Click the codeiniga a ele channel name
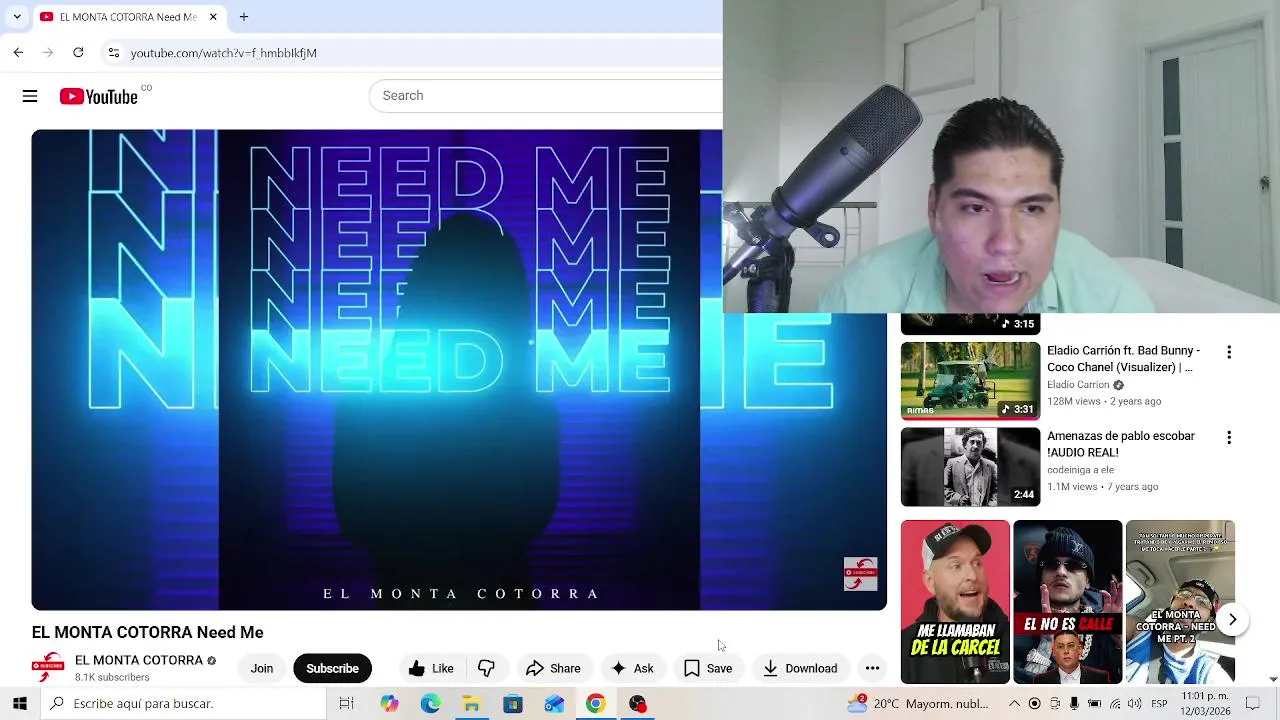The height and width of the screenshot is (720, 1280). 1080,470
